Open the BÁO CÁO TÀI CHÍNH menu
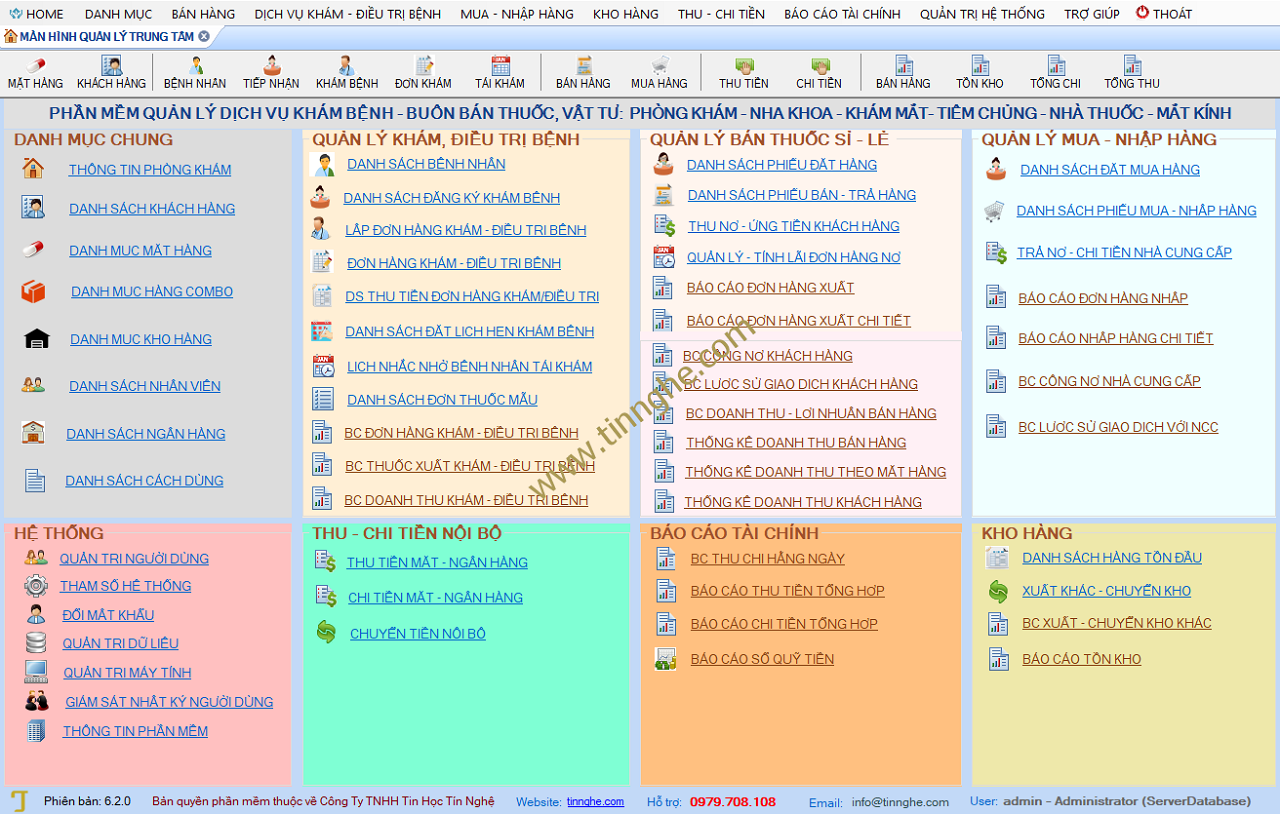1280x814 pixels. (x=842, y=14)
